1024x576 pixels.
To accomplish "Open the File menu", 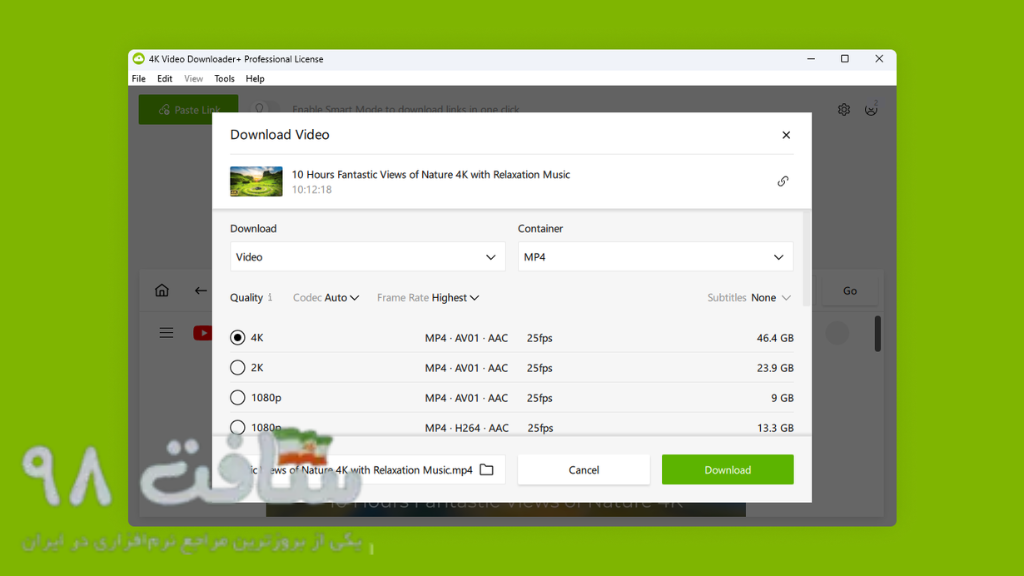I will (x=138, y=78).
